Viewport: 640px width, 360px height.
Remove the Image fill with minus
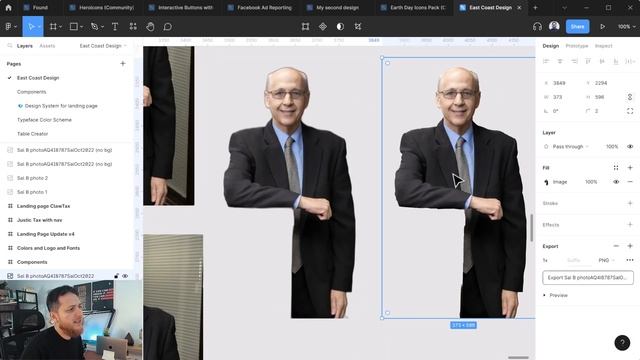630,182
